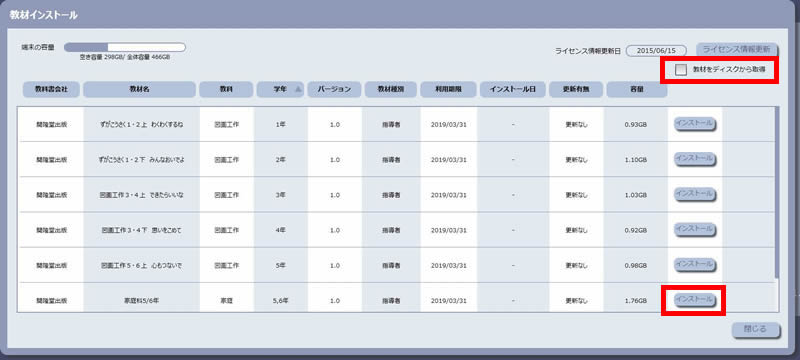Select the ずがこうさく1・2下 みんなおいでよ name cell
Screen dimensions: 800x360
(x=141, y=160)
